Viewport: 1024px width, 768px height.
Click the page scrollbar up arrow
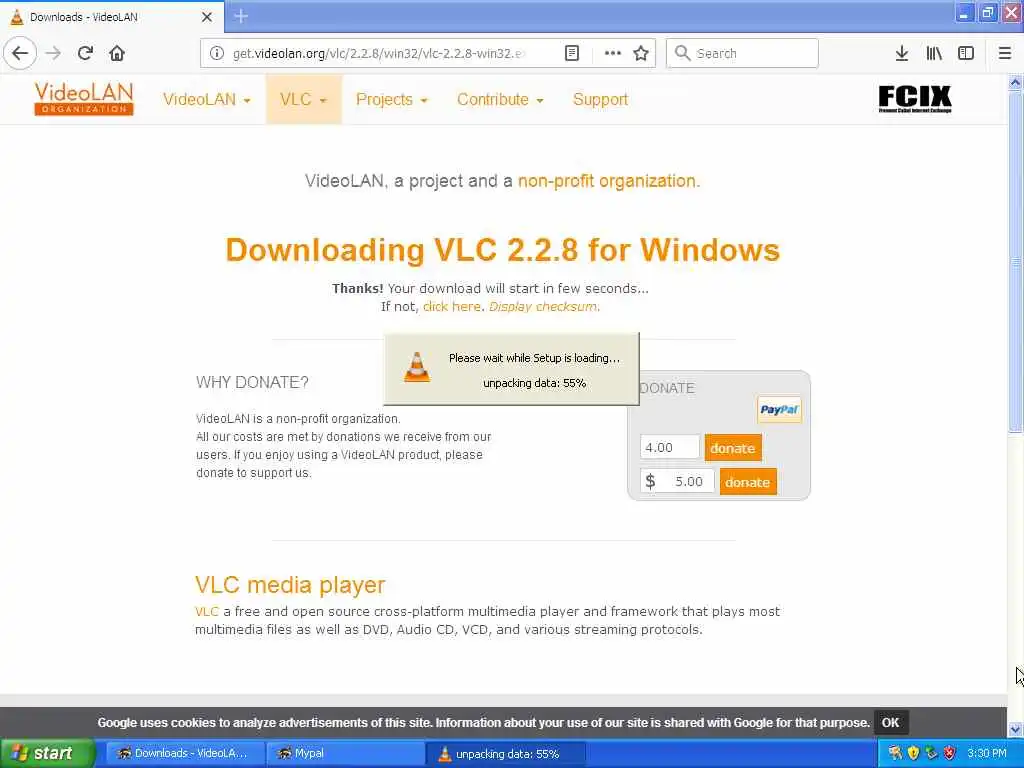coord(1015,82)
